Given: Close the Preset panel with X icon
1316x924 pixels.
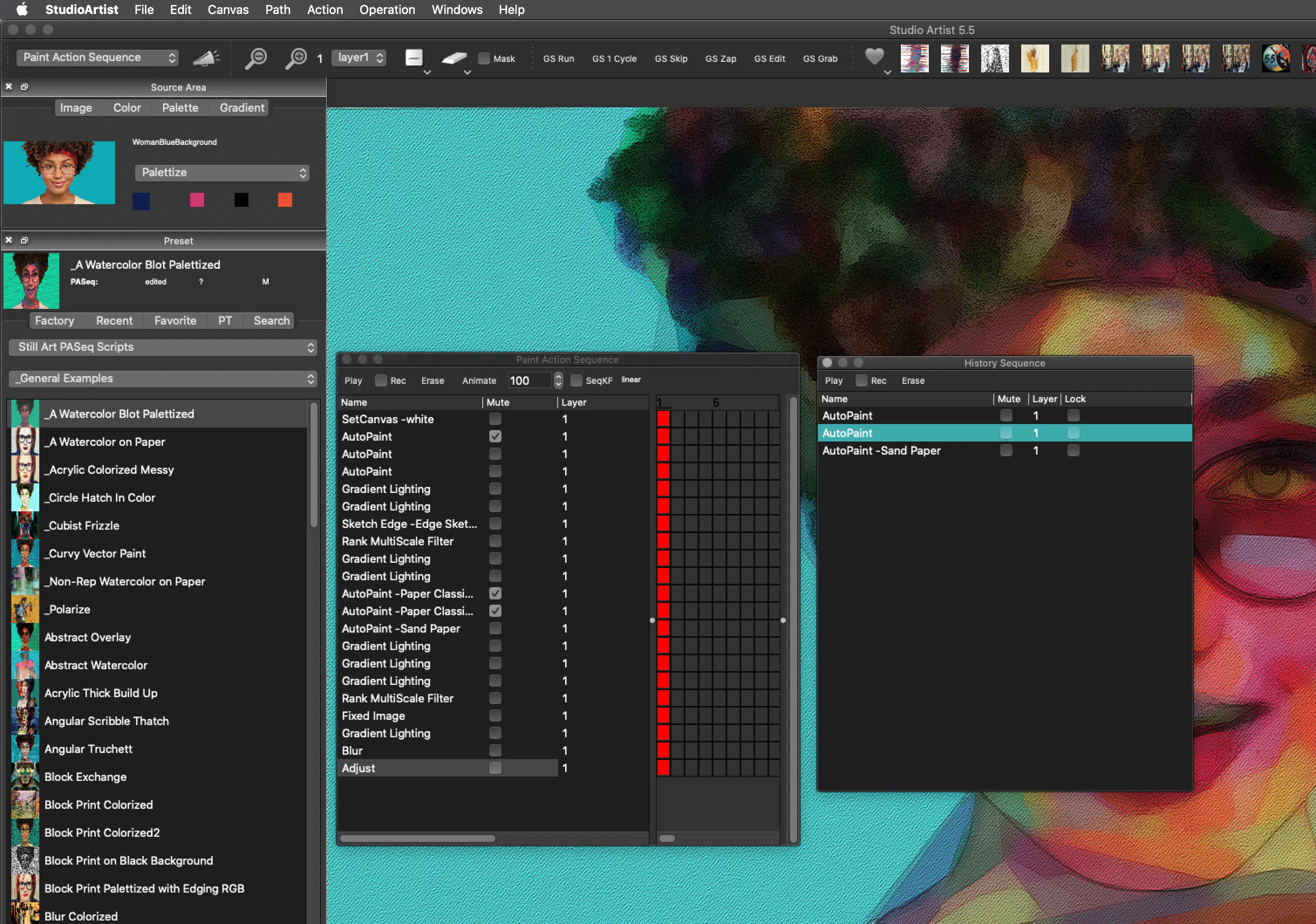Looking at the screenshot, I should pos(9,240).
